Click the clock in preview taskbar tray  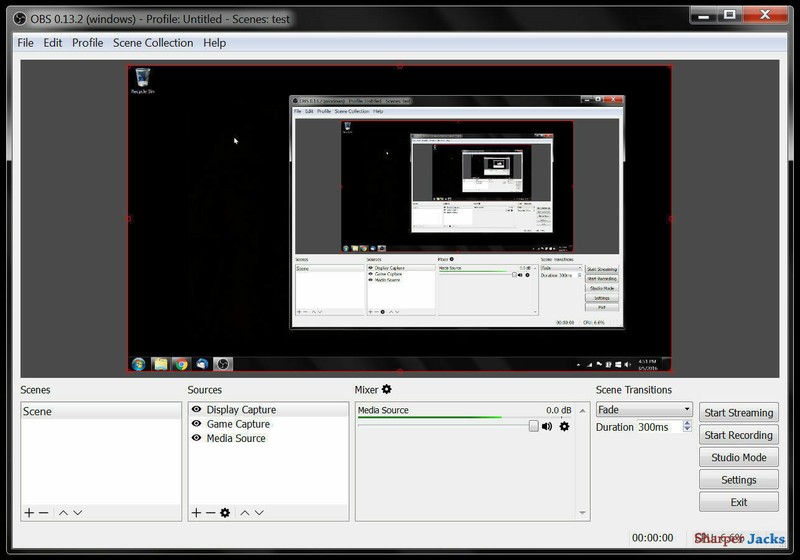click(x=647, y=364)
